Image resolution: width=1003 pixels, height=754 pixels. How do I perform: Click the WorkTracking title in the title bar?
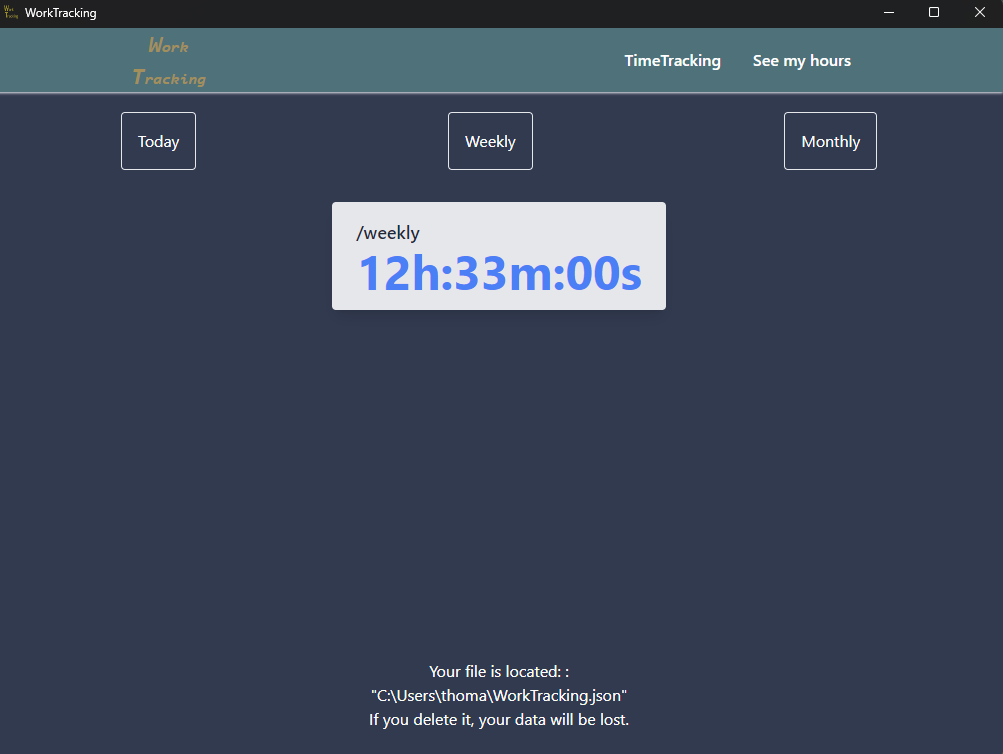point(63,13)
